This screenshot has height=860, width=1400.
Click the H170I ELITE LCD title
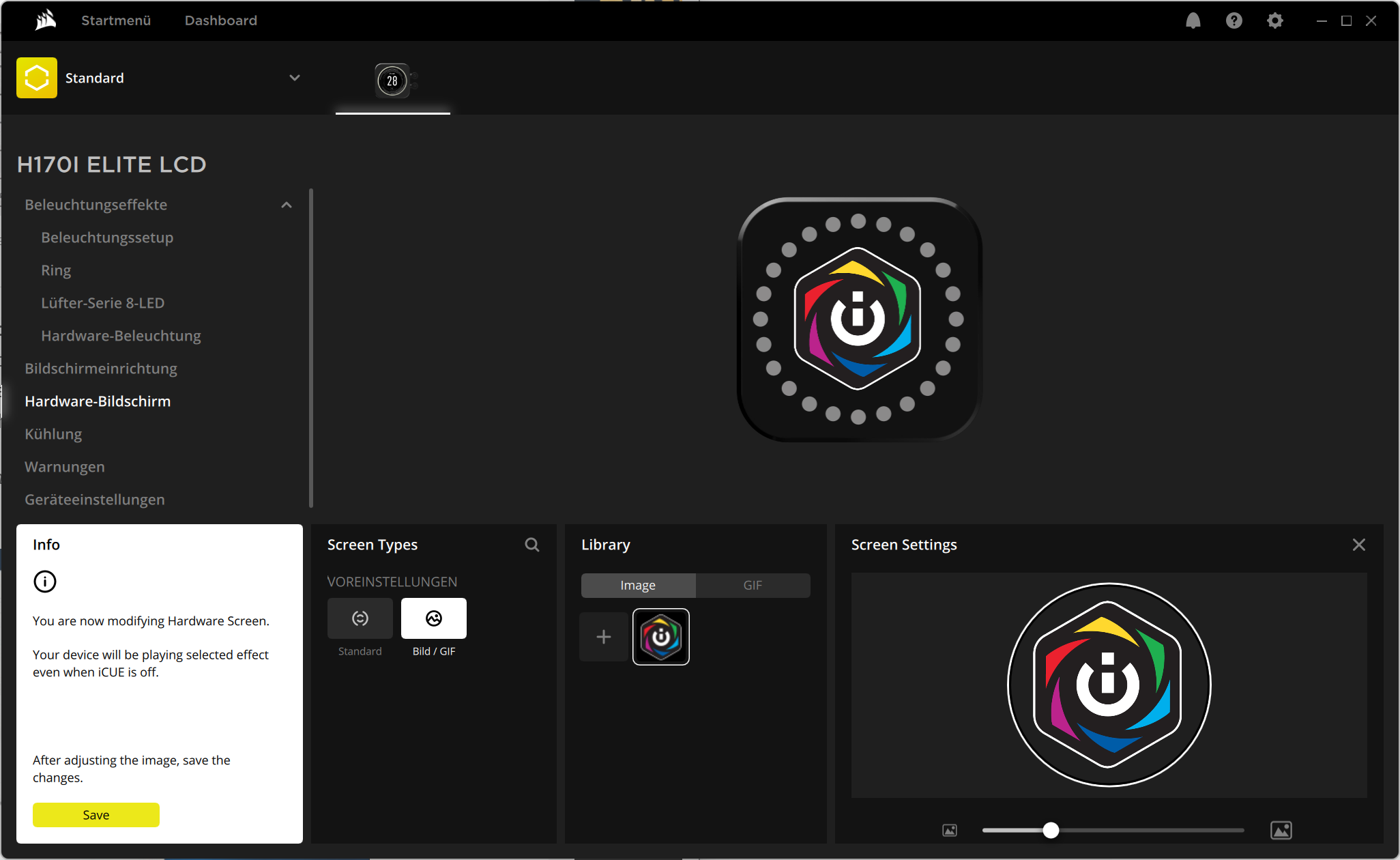click(111, 164)
